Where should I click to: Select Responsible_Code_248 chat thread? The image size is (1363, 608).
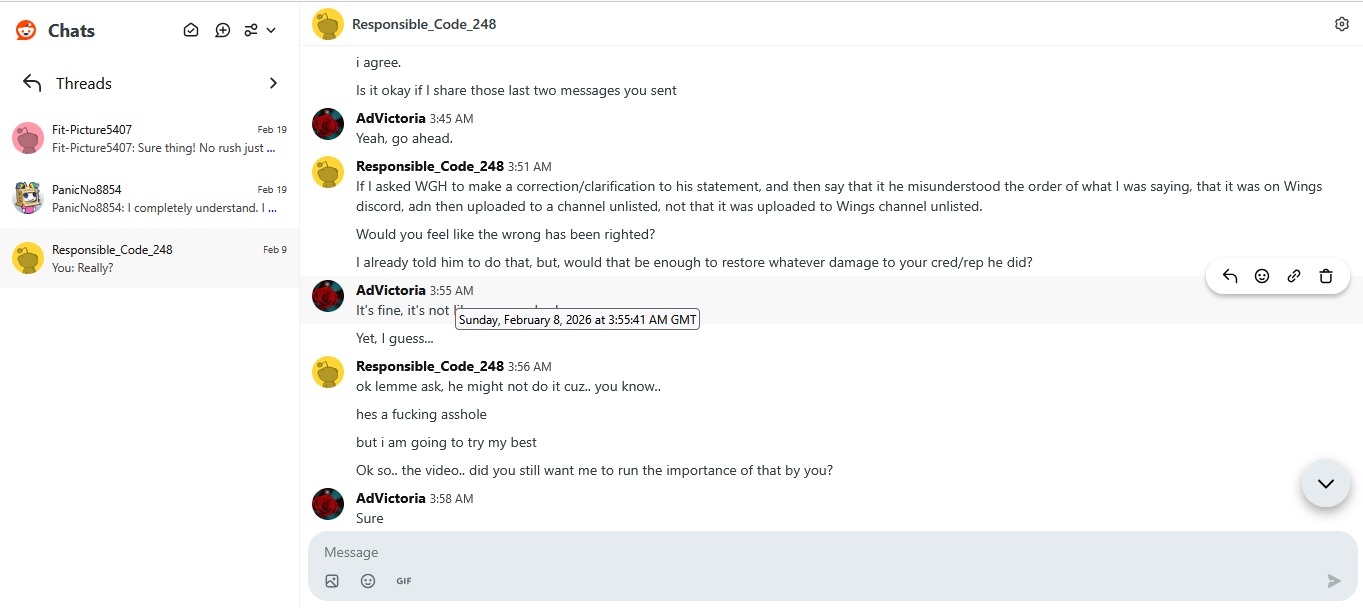(150, 258)
